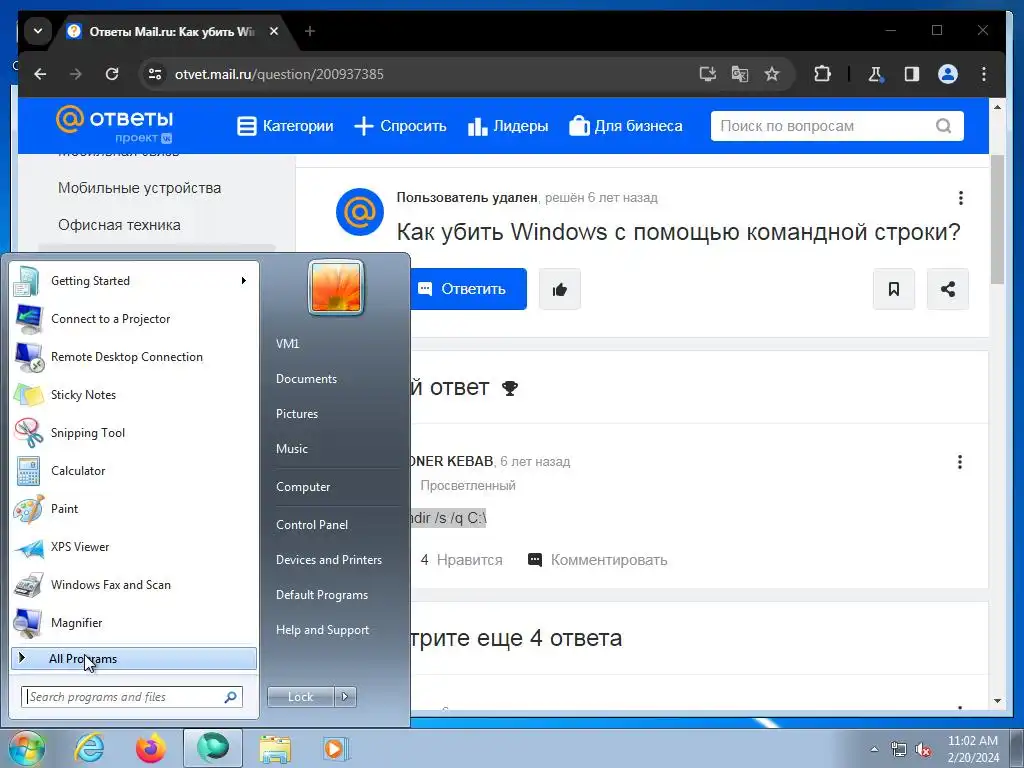Open Windows Fax and Scan
Screen dimensions: 1024x768
(x=134, y=584)
